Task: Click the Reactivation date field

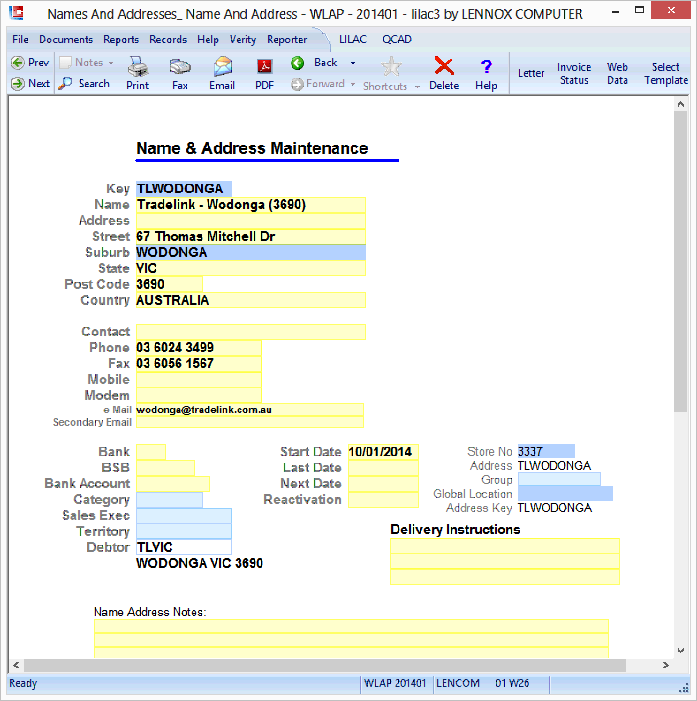Action: [x=384, y=500]
